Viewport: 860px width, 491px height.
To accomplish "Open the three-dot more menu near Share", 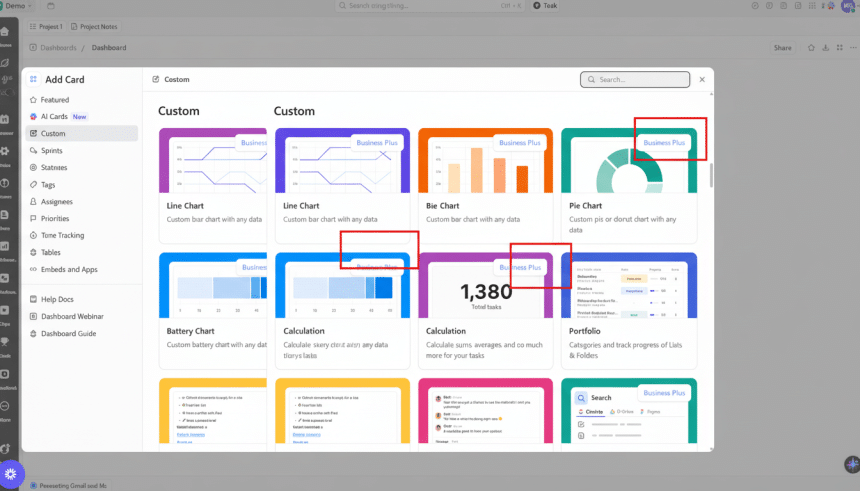I will [x=853, y=48].
